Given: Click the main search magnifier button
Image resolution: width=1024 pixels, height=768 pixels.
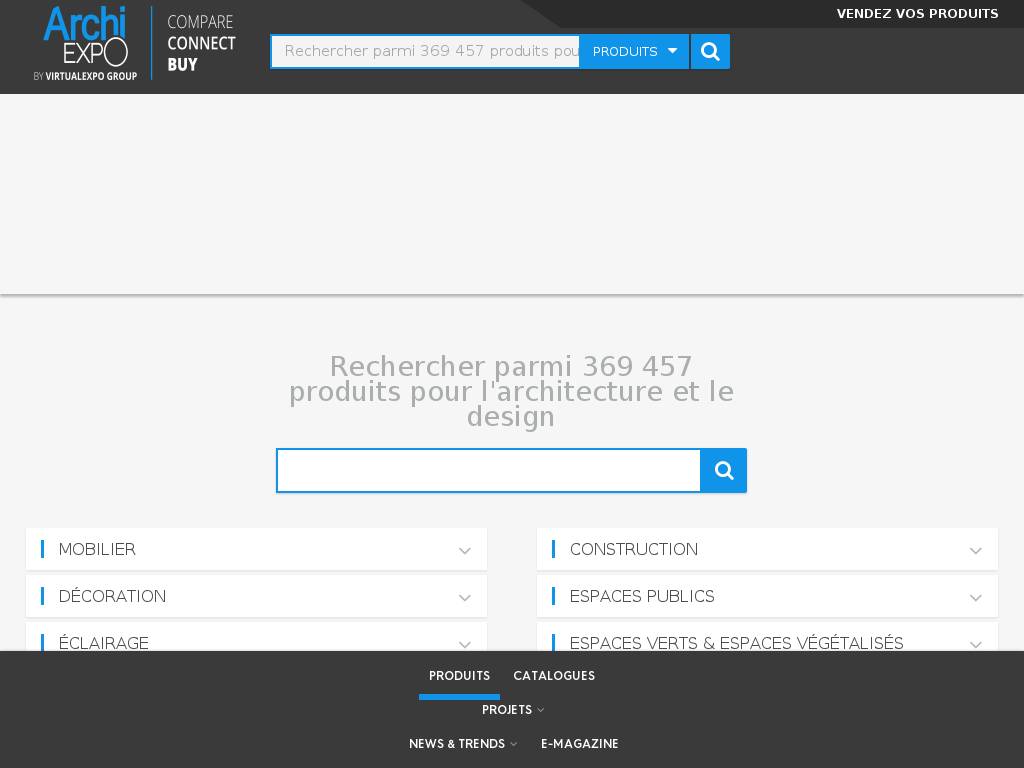Looking at the screenshot, I should tap(724, 471).
